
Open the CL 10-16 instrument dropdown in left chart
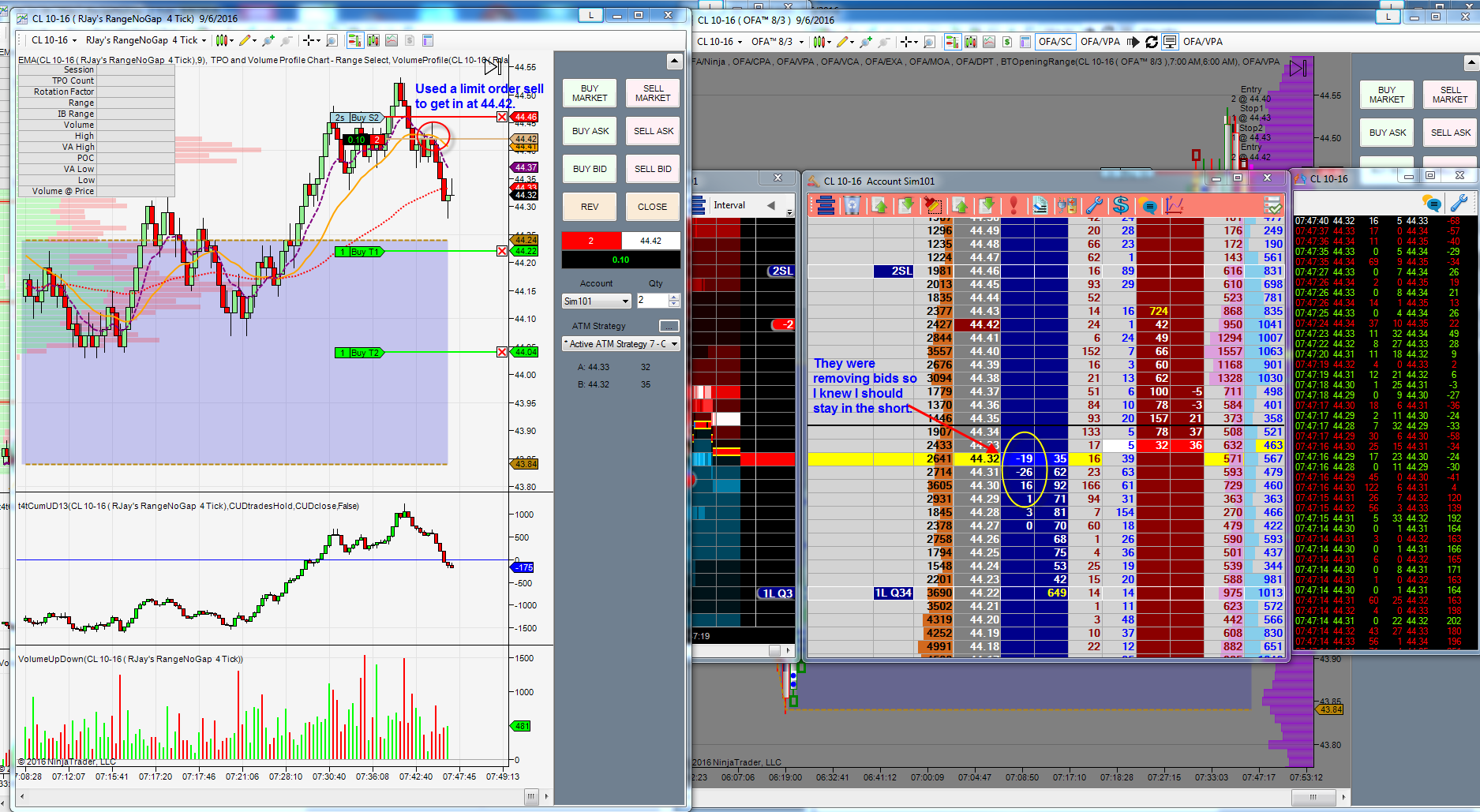[x=54, y=40]
